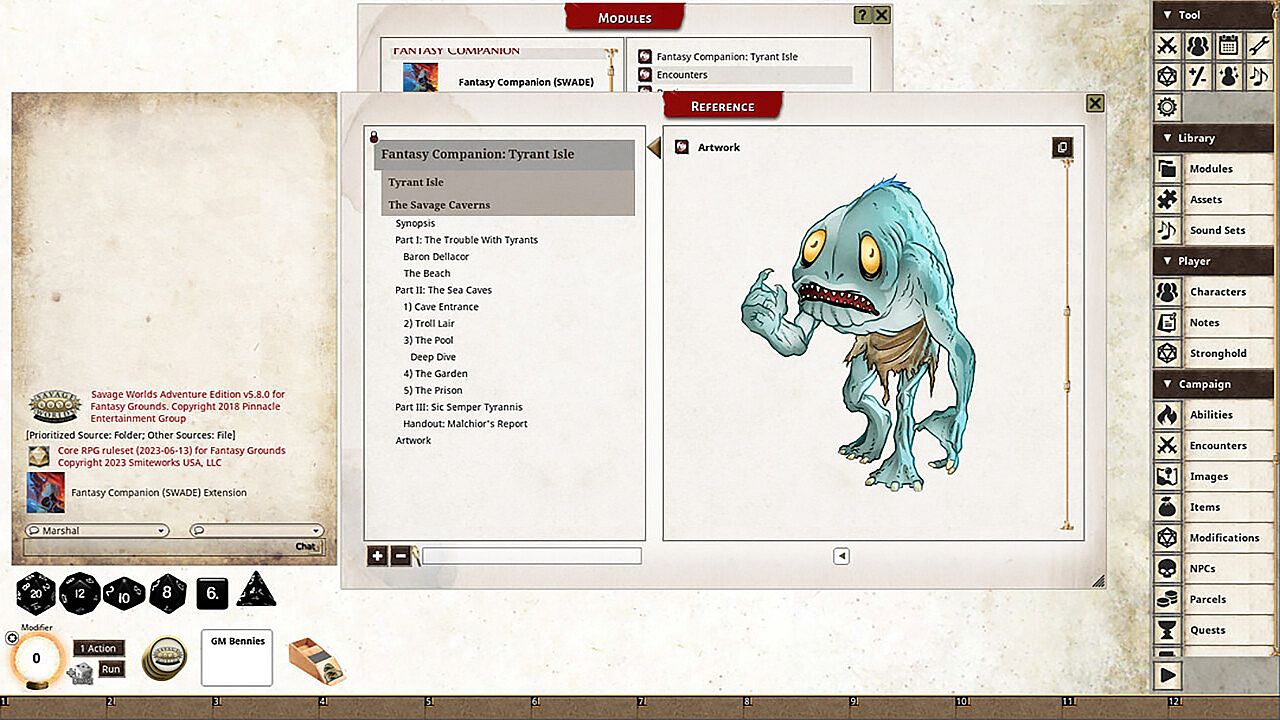The image size is (1280, 720).
Task: Click the Items pouch icon
Action: (x=1167, y=507)
